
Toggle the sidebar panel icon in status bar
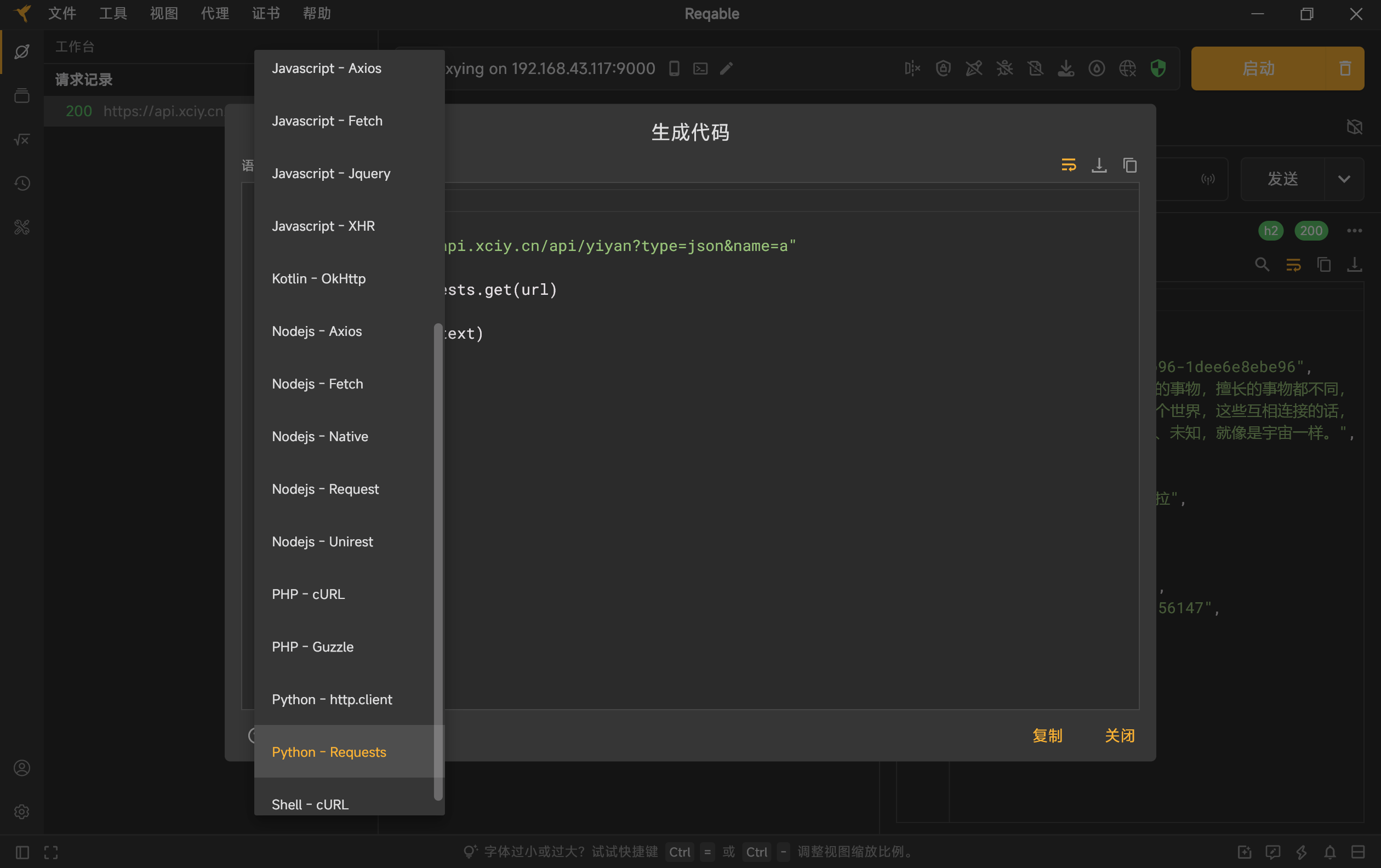(22, 852)
